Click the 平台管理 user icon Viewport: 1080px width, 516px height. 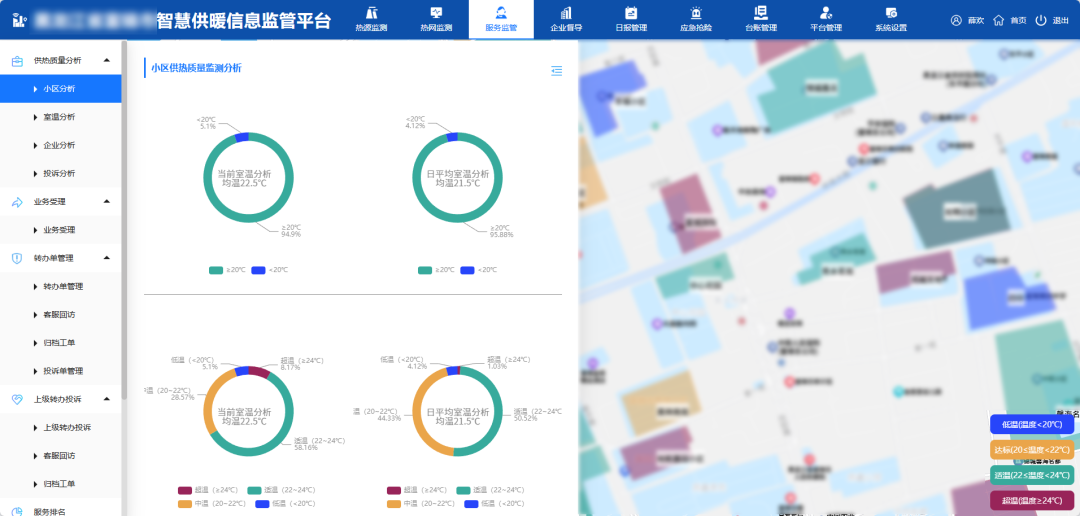825,13
